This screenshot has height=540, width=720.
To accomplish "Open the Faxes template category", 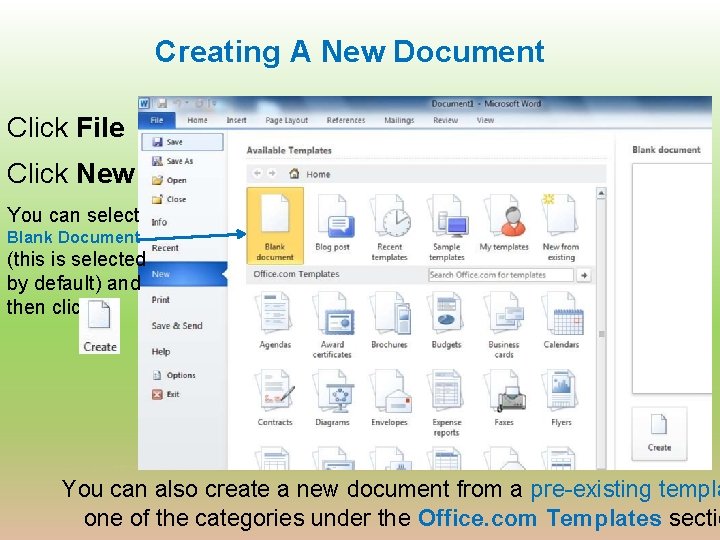I will [x=504, y=398].
